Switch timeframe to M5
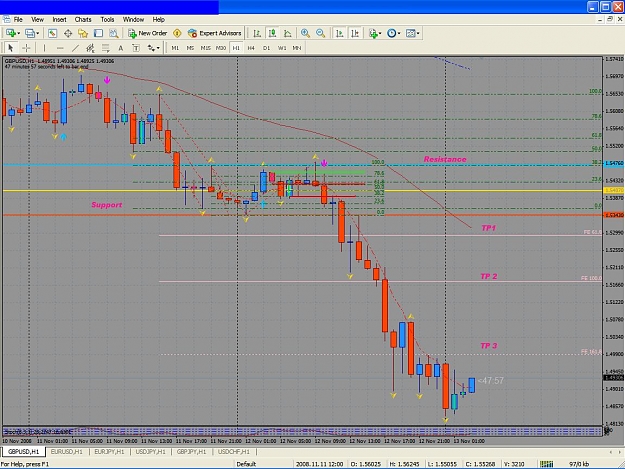The image size is (625, 469). (190, 48)
